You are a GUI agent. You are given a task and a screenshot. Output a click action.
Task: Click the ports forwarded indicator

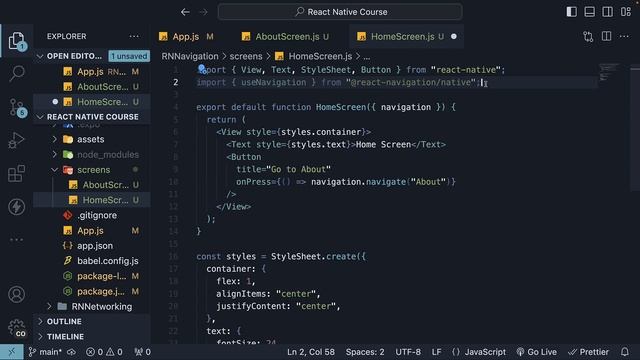pos(142,352)
